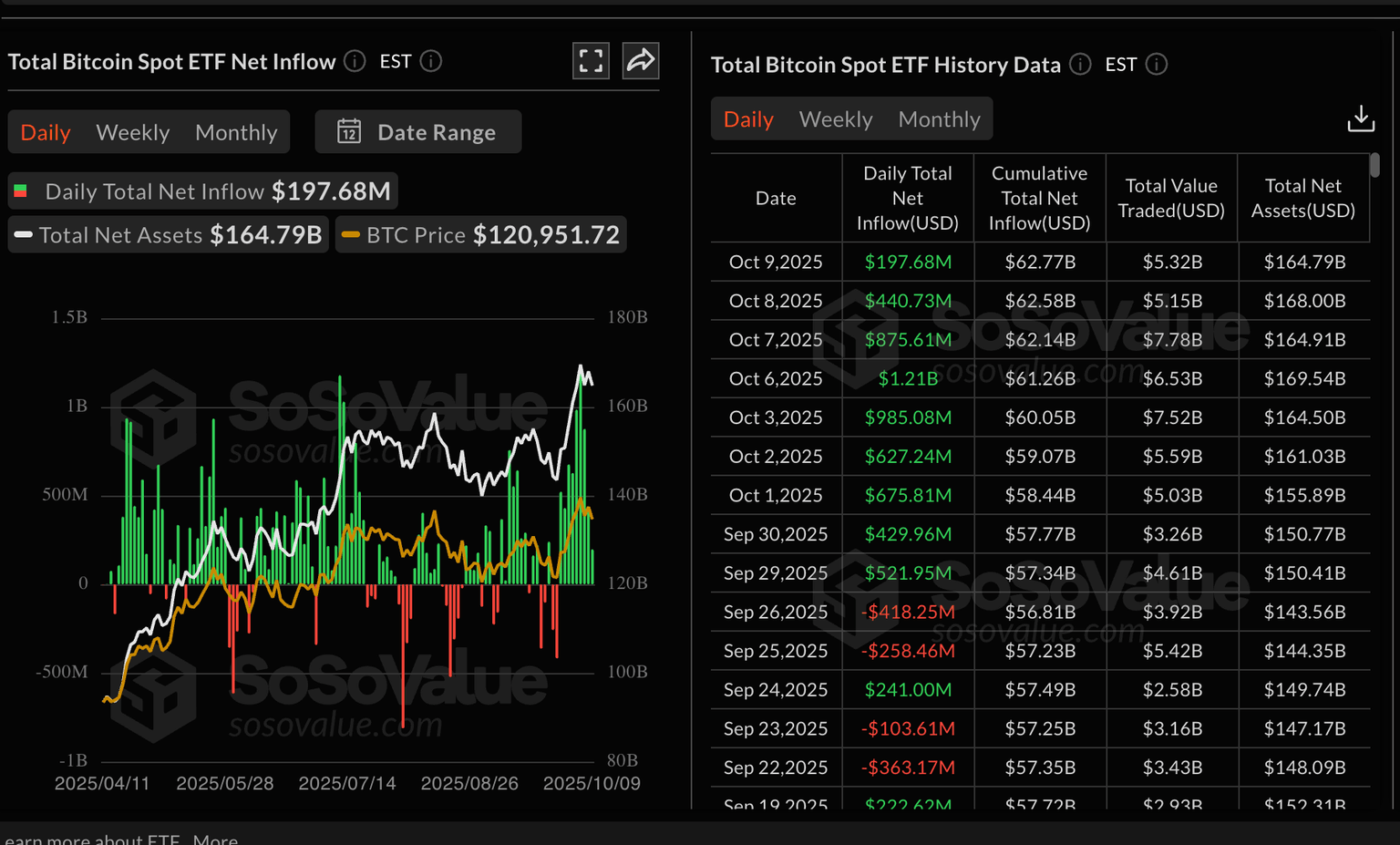
Task: Click the More link at the bottom
Action: (x=215, y=839)
